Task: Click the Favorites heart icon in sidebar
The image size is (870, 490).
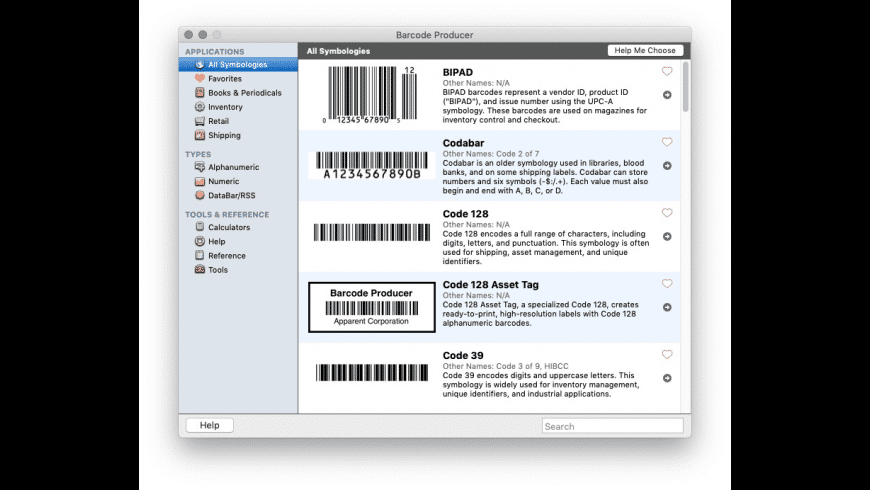Action: pos(200,78)
